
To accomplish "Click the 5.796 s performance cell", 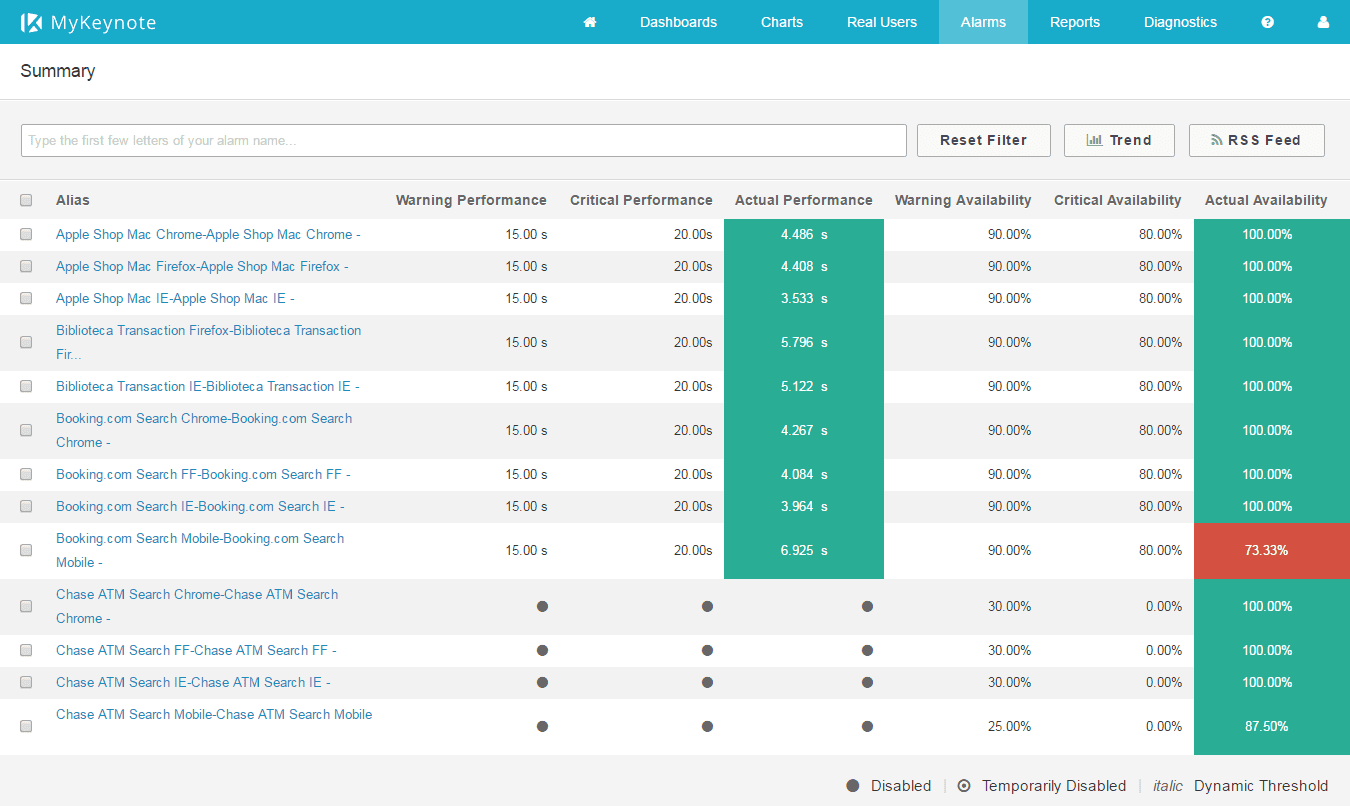I will point(804,342).
